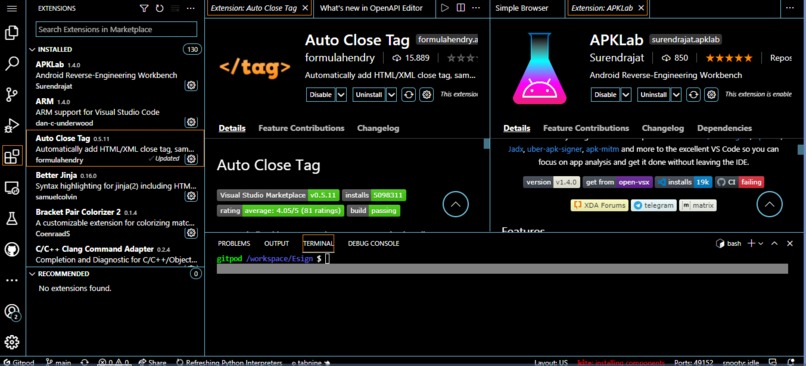
Task: Click the telegram badge
Action: point(653,205)
